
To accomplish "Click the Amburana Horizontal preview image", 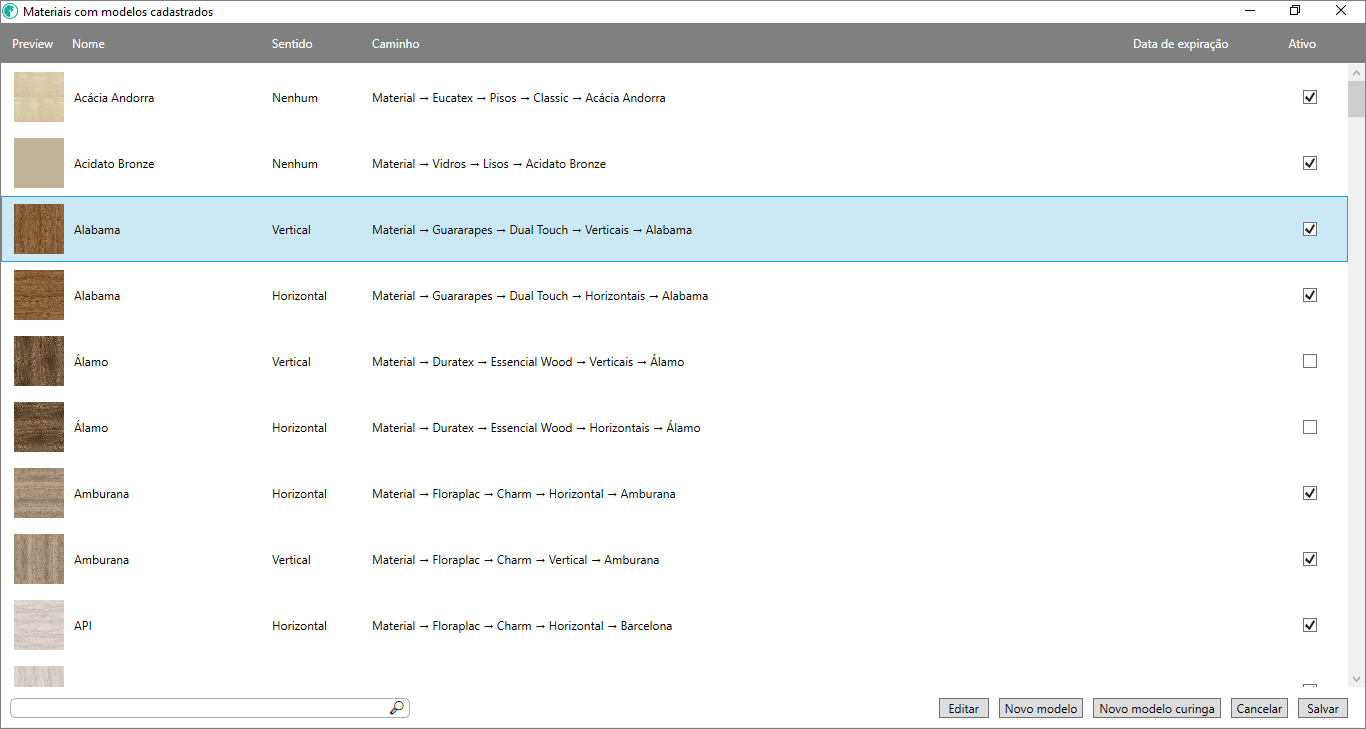I will (x=39, y=494).
